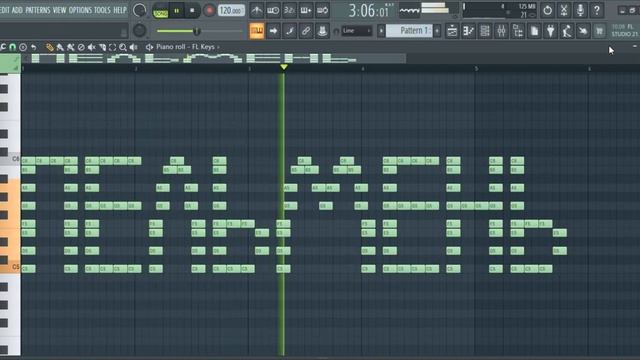Click the oscilloscope waveform display
The image size is (640, 360).
point(409,11)
